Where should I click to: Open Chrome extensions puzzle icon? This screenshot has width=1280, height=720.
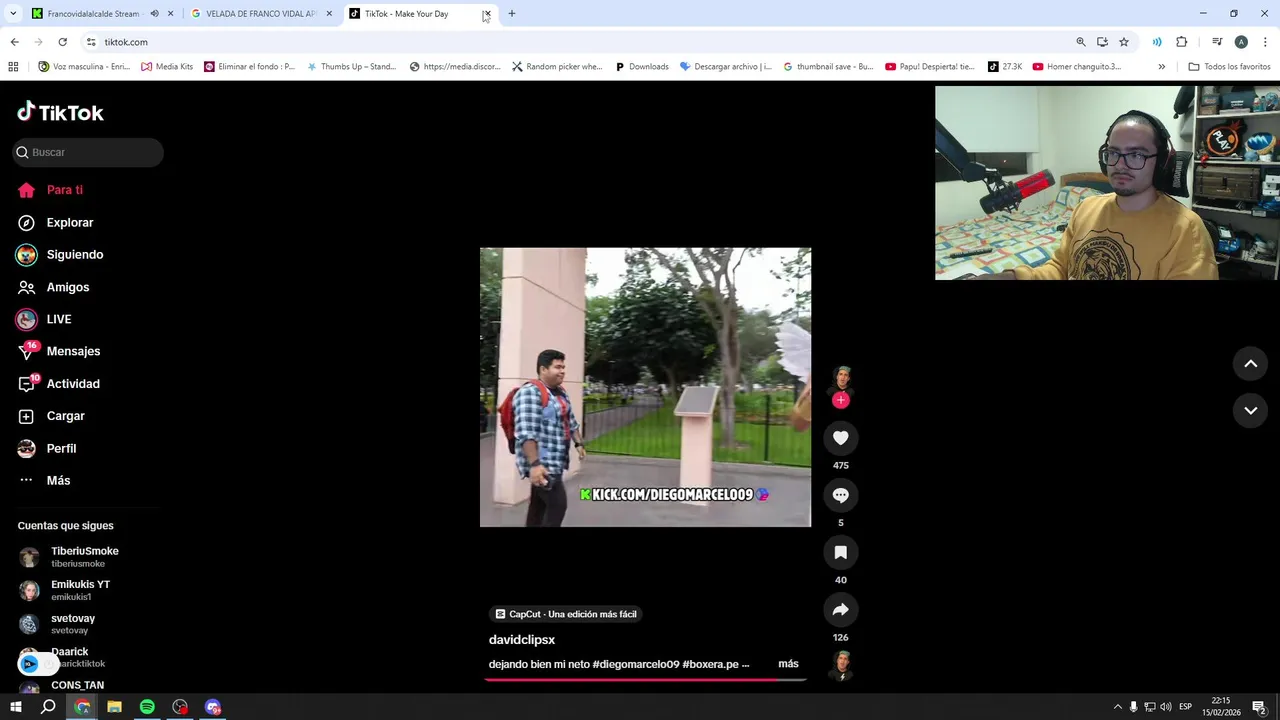[x=1181, y=42]
